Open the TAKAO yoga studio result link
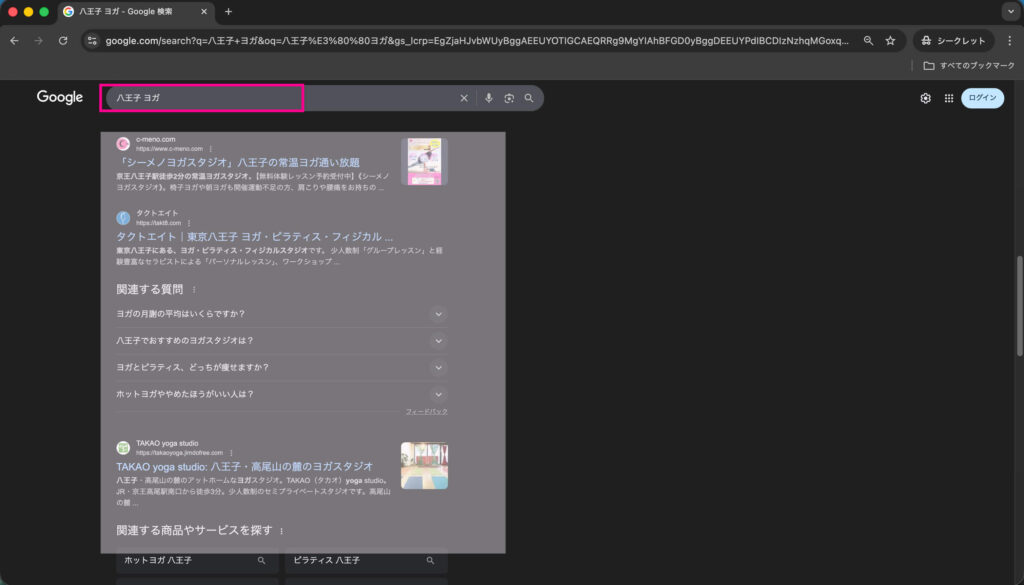The height and width of the screenshot is (585, 1024). (x=244, y=466)
